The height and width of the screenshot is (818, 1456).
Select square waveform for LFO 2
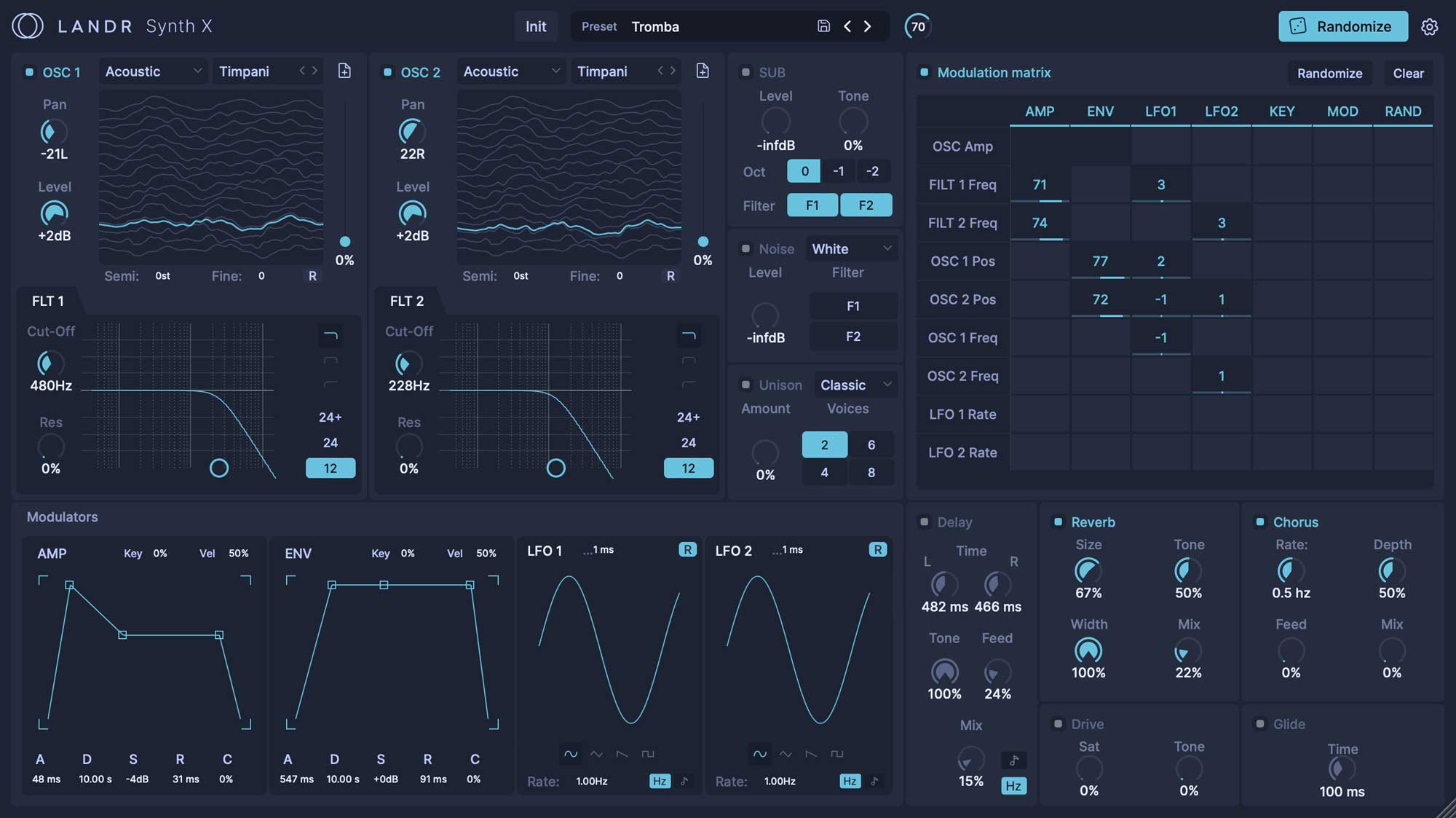837,754
